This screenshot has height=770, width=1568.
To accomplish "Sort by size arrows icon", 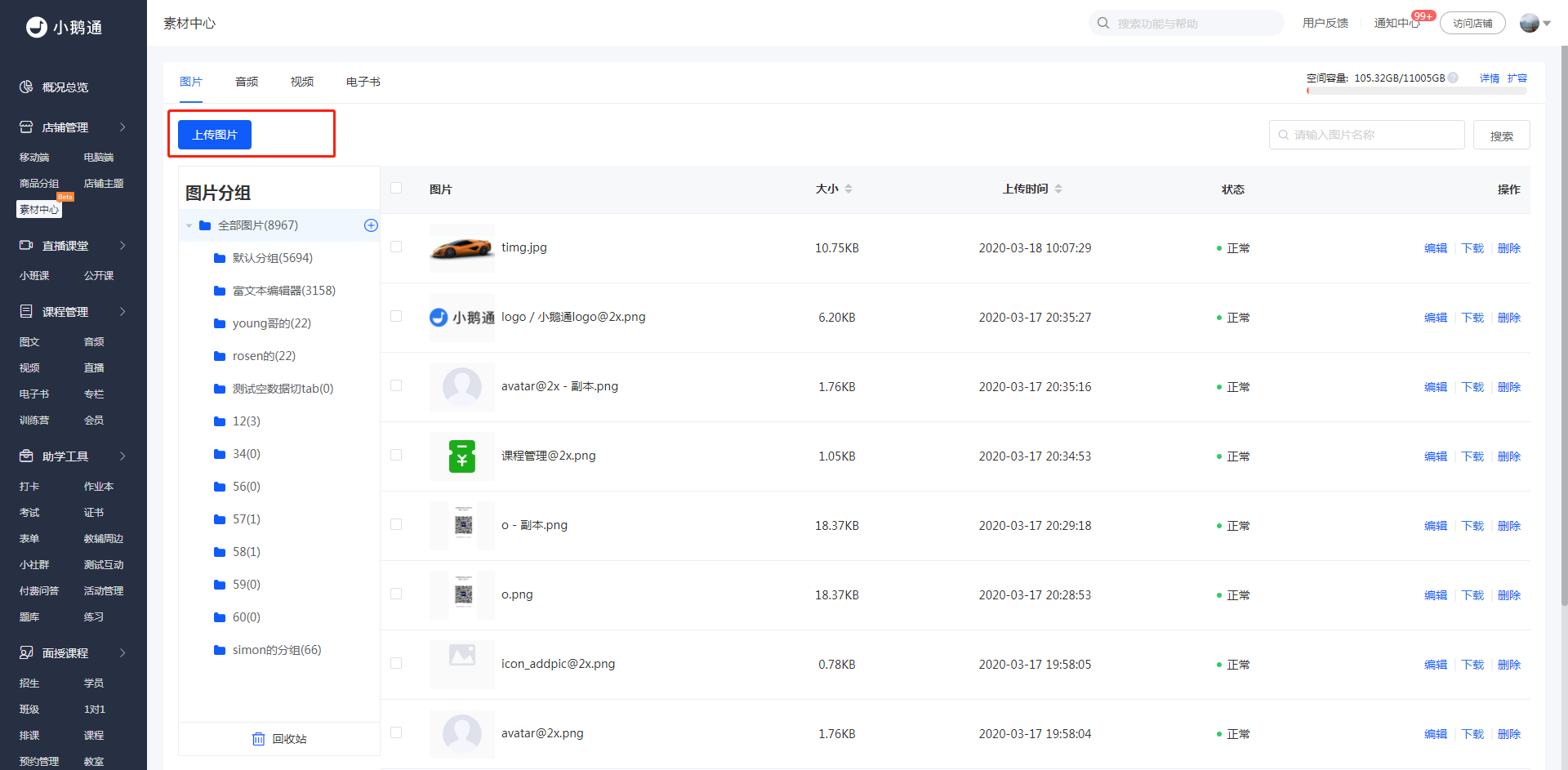I will coord(849,189).
